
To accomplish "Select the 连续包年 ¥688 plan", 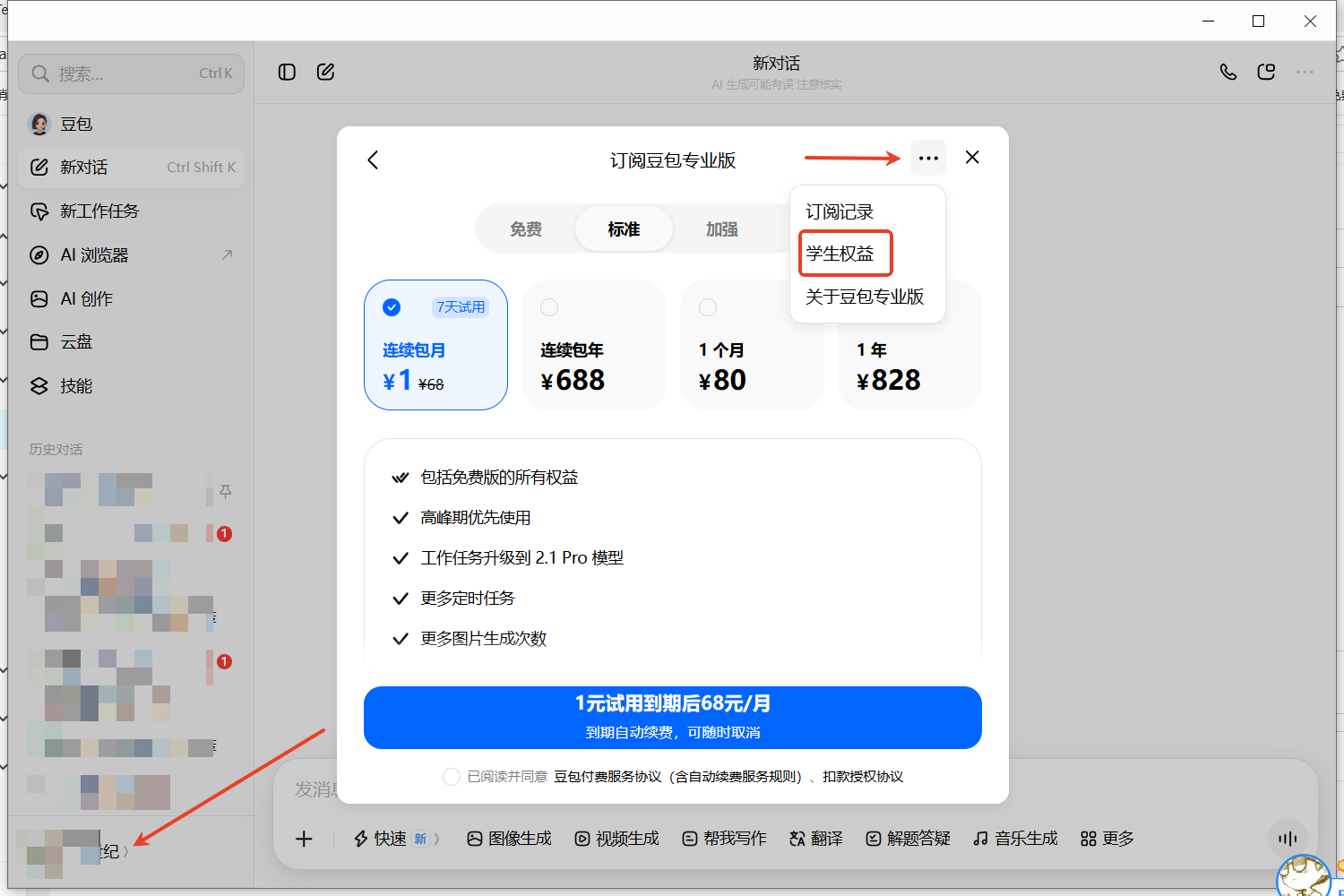I will pos(594,345).
